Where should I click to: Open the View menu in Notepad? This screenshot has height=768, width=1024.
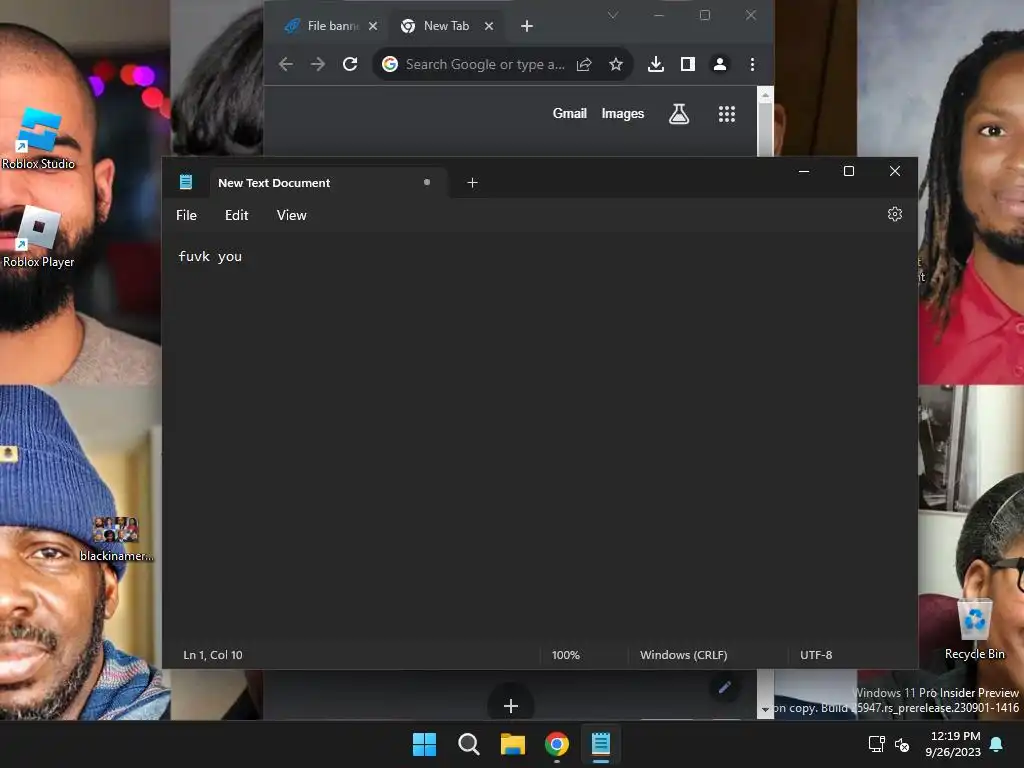[x=291, y=215]
